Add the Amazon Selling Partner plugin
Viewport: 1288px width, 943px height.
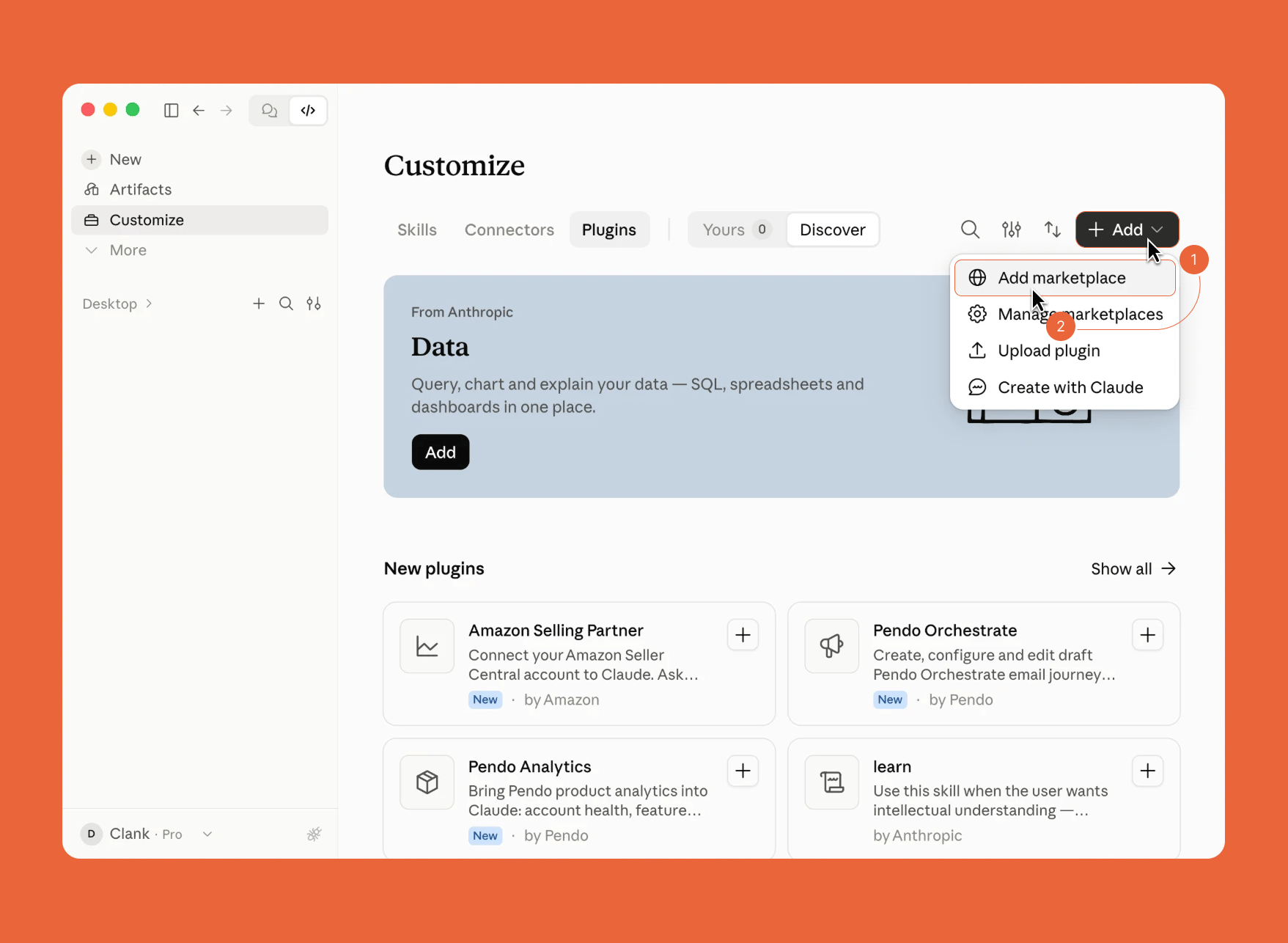coord(743,635)
